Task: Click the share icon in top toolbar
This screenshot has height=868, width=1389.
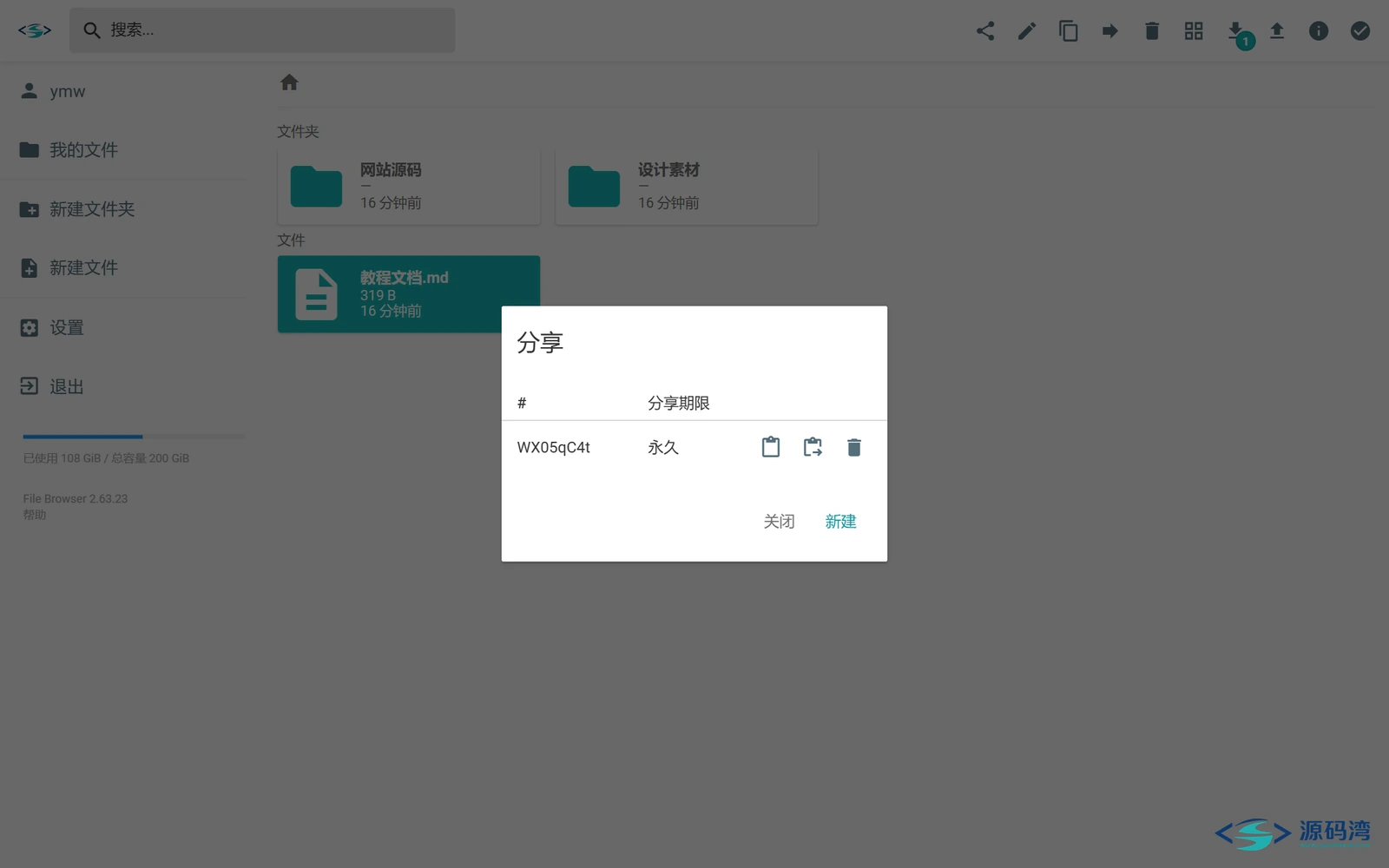Action: click(x=985, y=31)
